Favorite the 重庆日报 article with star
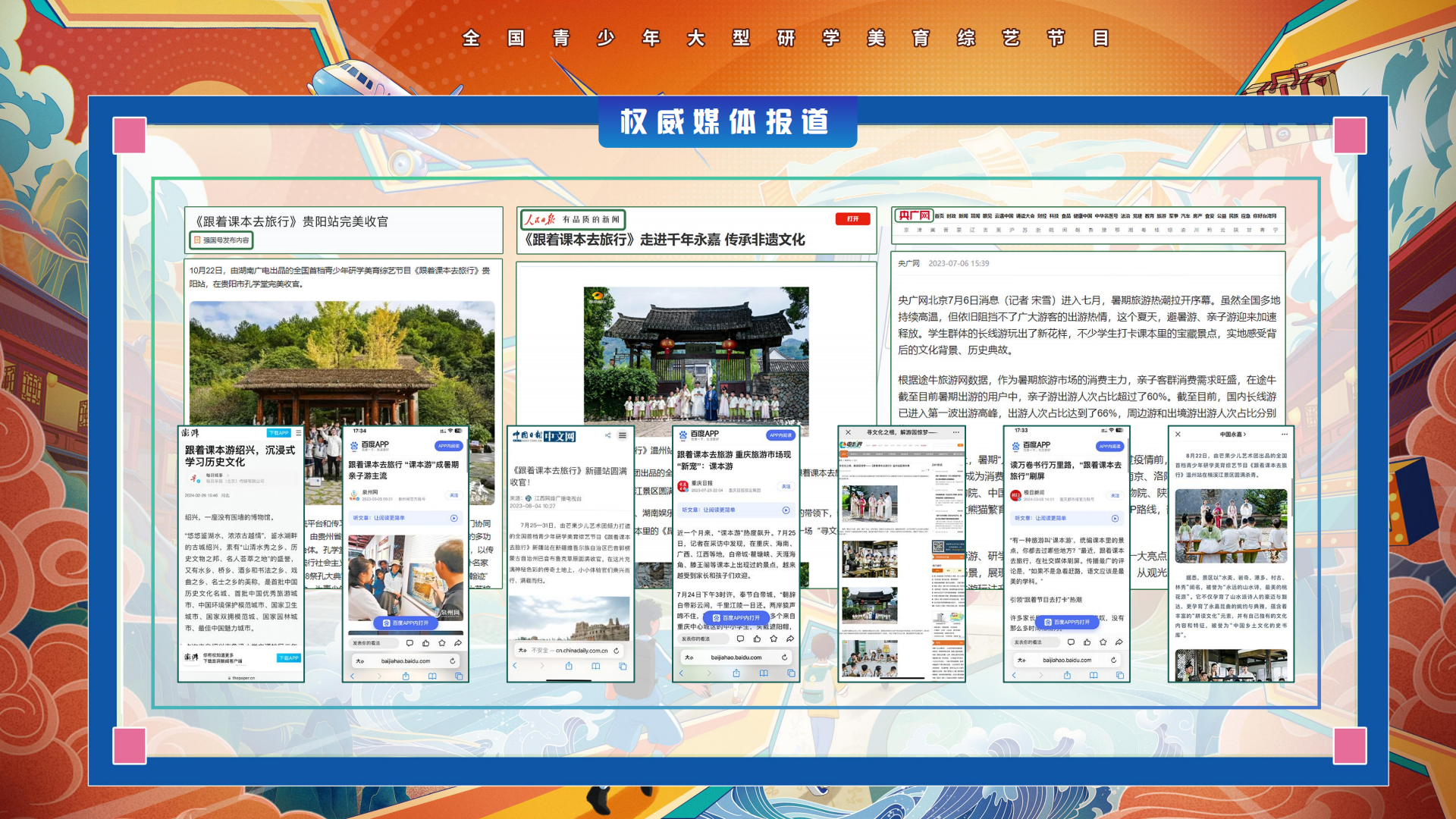The image size is (1456, 819). pyautogui.click(x=774, y=639)
